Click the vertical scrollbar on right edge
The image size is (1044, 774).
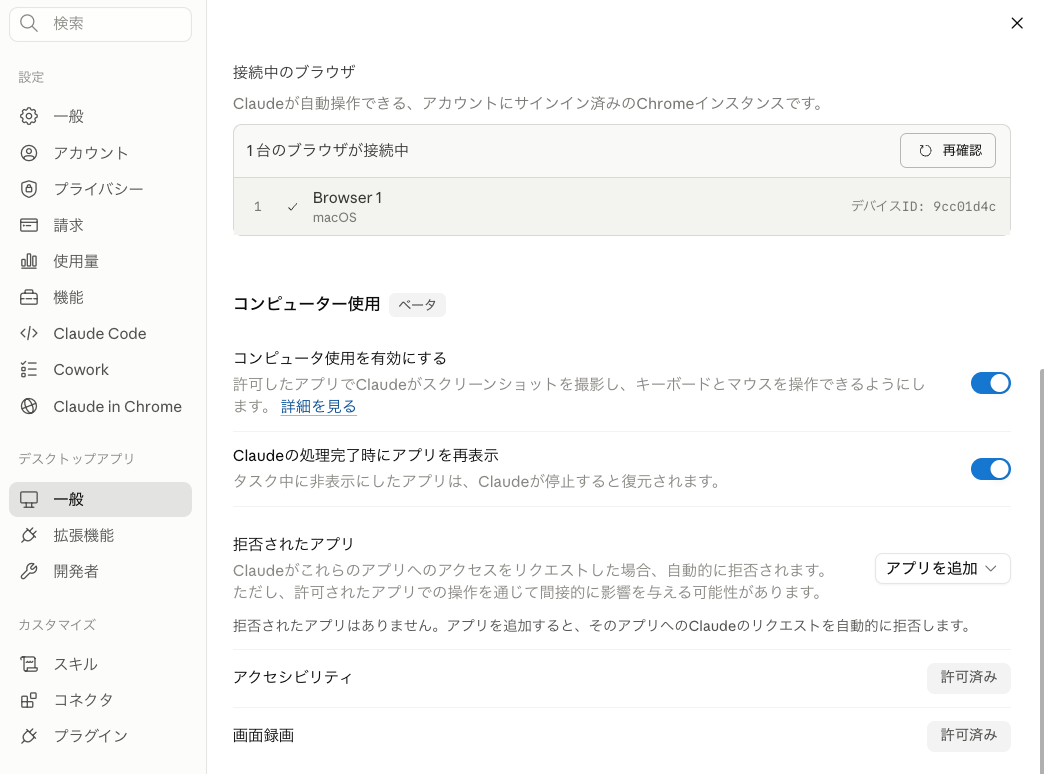click(x=1040, y=570)
